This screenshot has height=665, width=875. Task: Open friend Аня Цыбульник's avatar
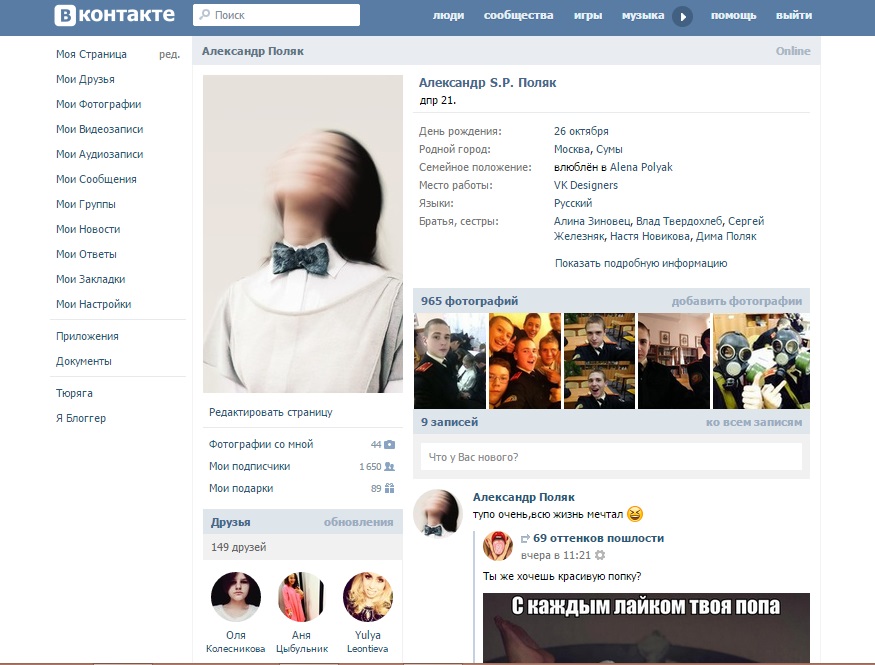(301, 596)
